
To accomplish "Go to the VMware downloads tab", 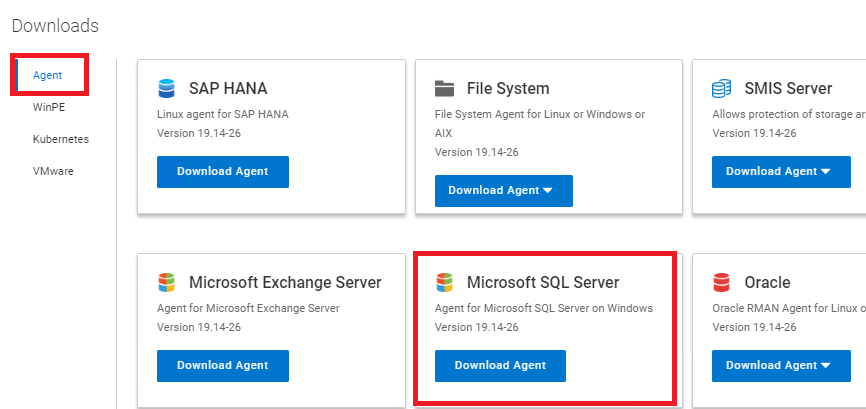I will (53, 171).
